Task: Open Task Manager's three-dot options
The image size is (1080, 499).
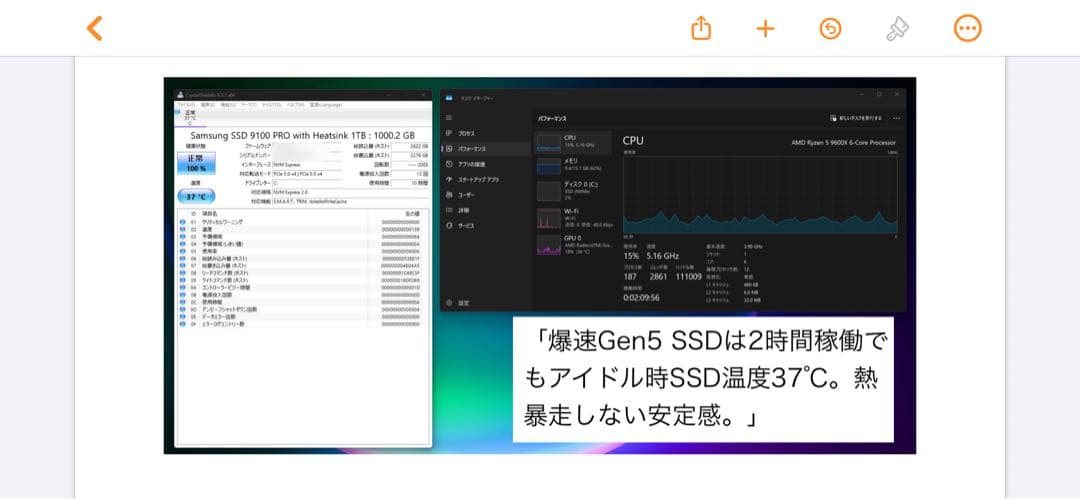Action: click(x=896, y=118)
